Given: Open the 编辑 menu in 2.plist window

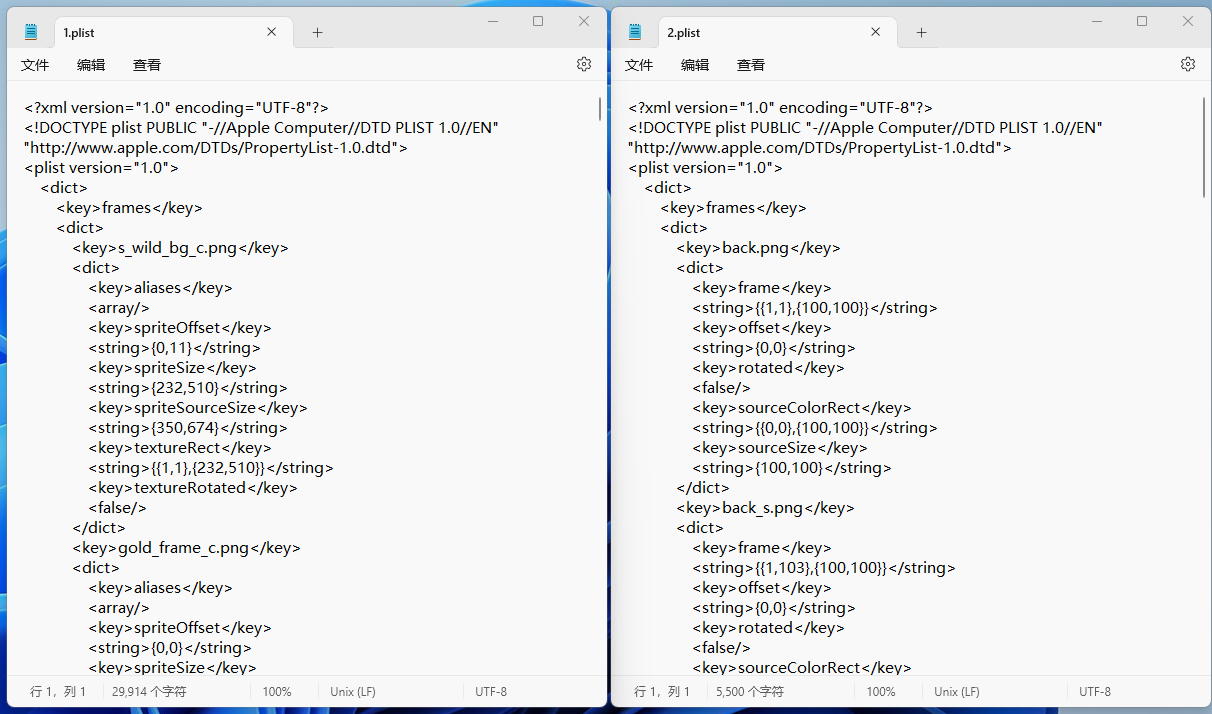Looking at the screenshot, I should (x=695, y=64).
